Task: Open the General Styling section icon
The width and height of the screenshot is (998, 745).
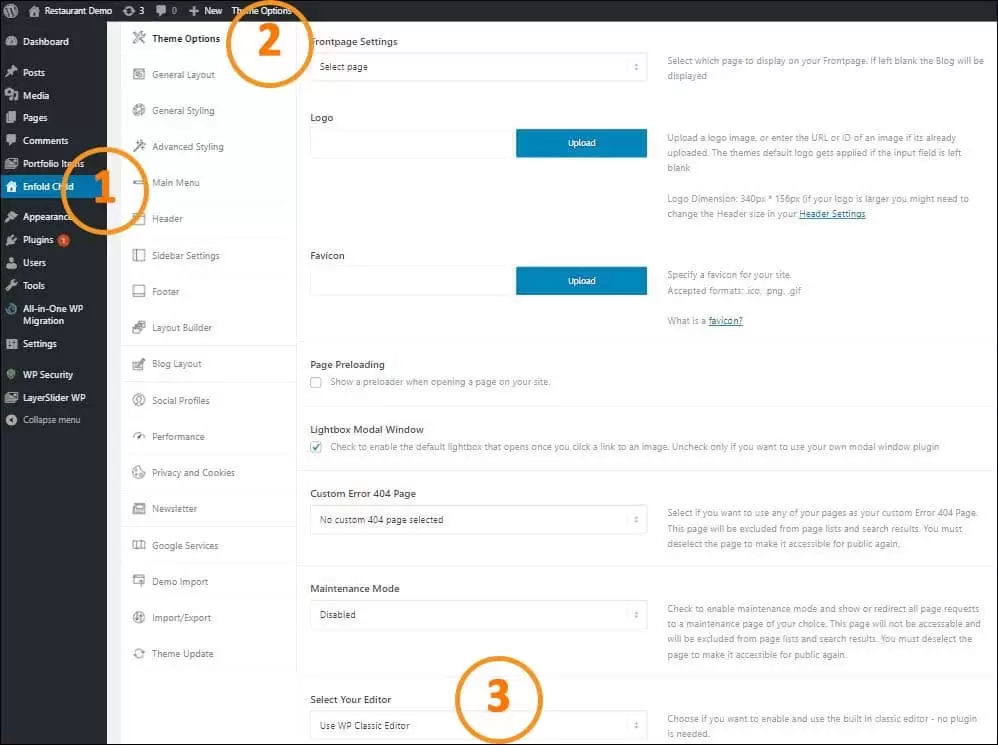Action: (x=140, y=111)
